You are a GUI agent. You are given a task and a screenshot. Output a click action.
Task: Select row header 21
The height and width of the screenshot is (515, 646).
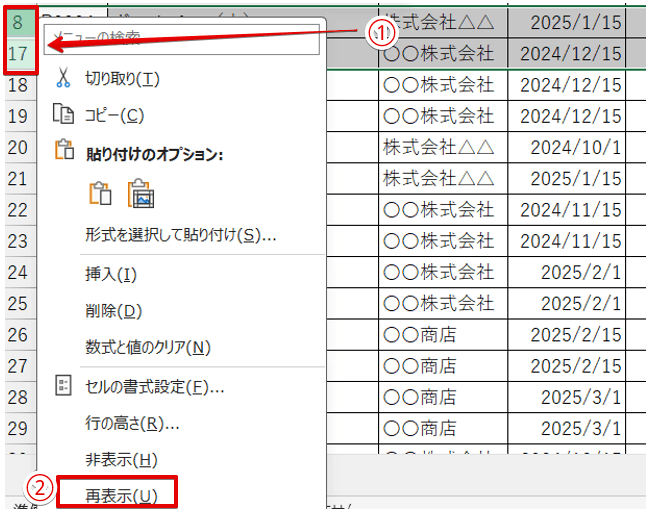coord(21,179)
